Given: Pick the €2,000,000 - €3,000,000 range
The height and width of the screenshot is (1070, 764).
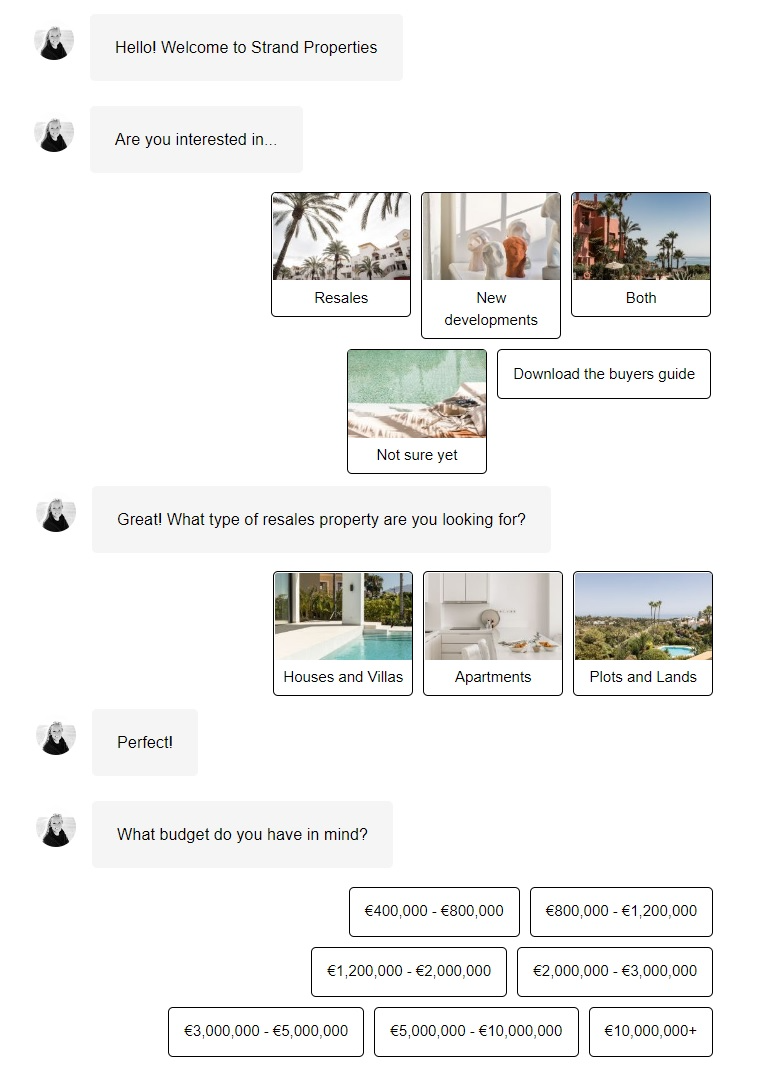Looking at the screenshot, I should 615,972.
